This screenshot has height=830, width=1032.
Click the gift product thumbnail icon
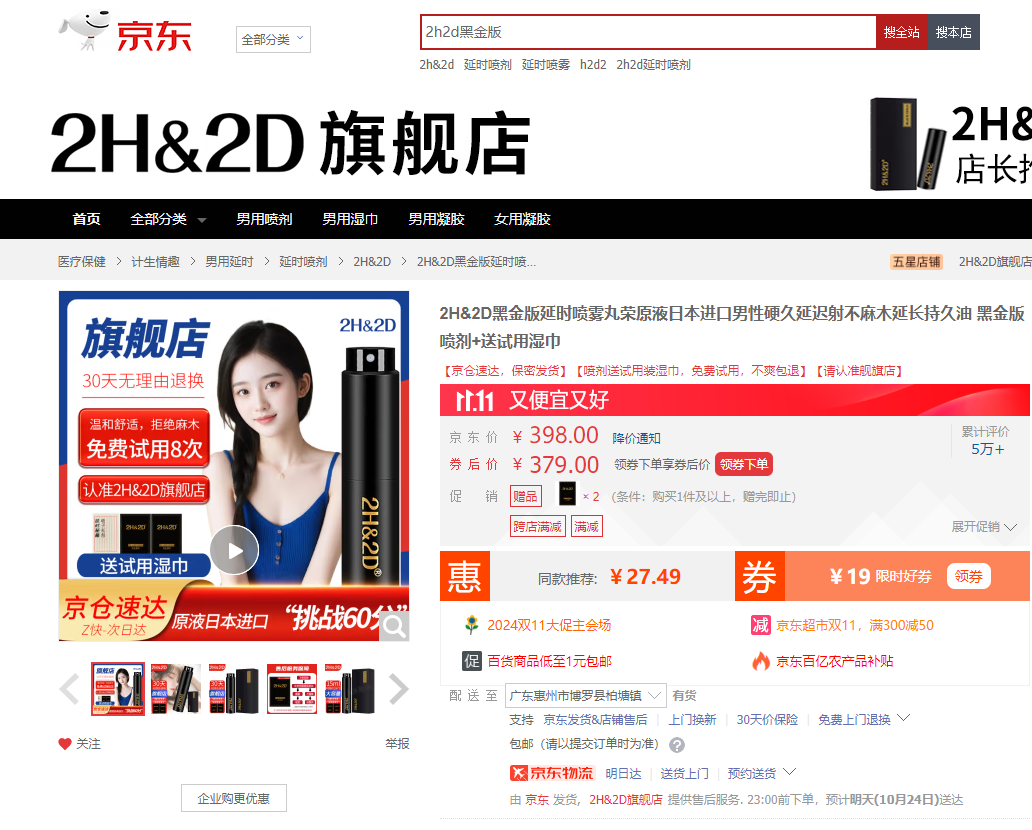pos(567,494)
